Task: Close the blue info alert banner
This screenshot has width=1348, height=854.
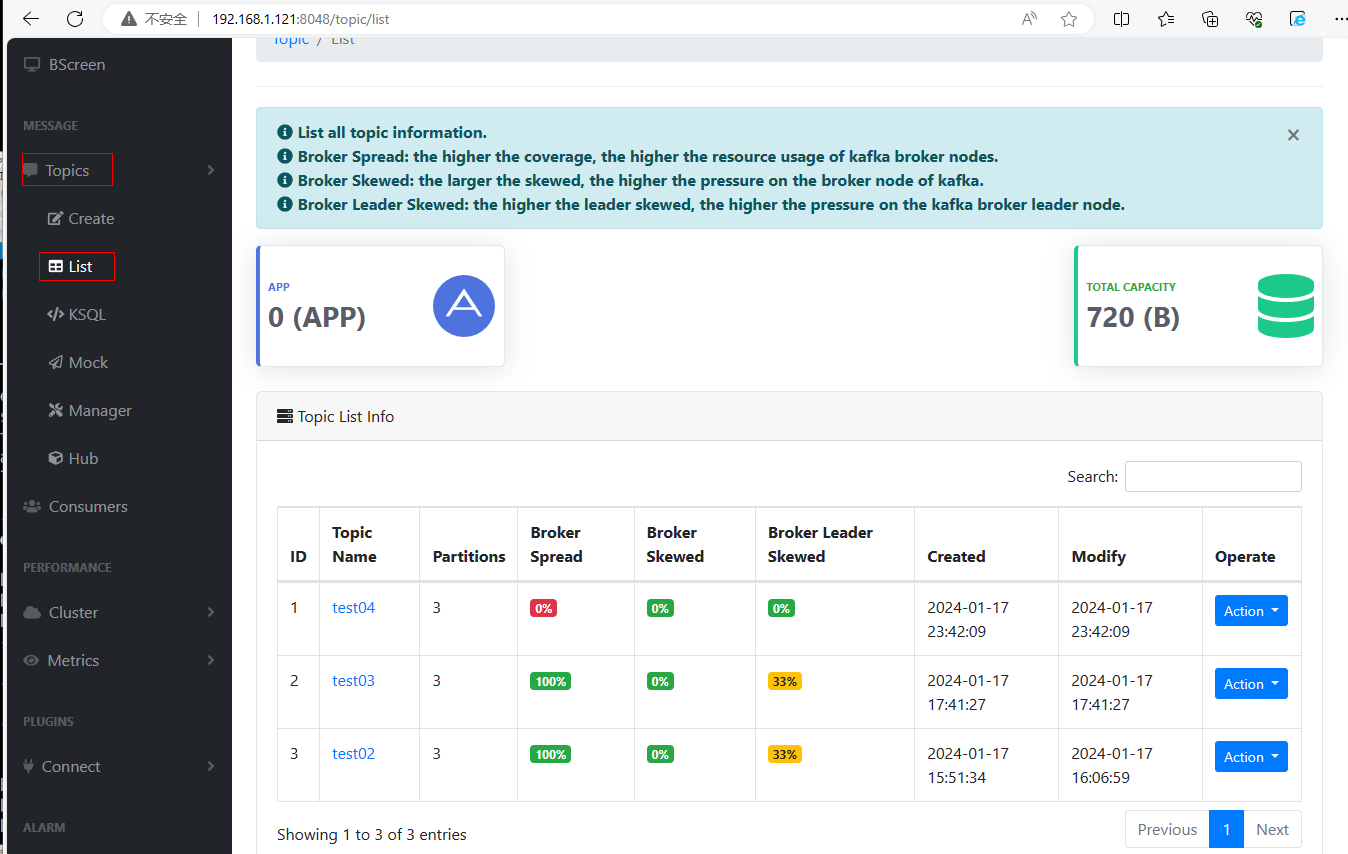Action: click(x=1293, y=135)
